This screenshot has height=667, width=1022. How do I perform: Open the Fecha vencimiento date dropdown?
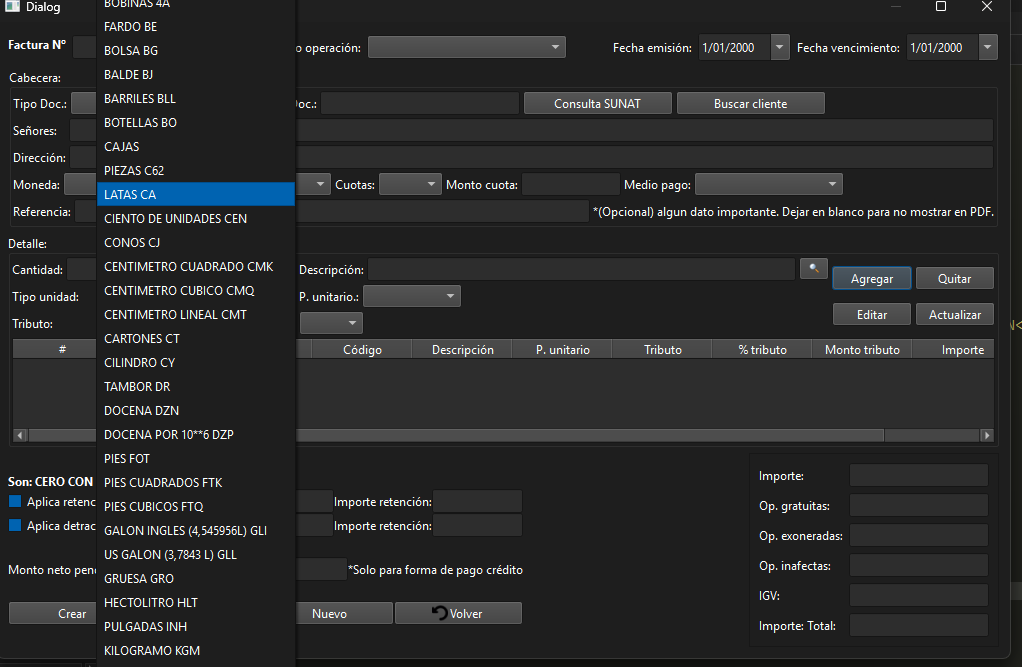988,47
